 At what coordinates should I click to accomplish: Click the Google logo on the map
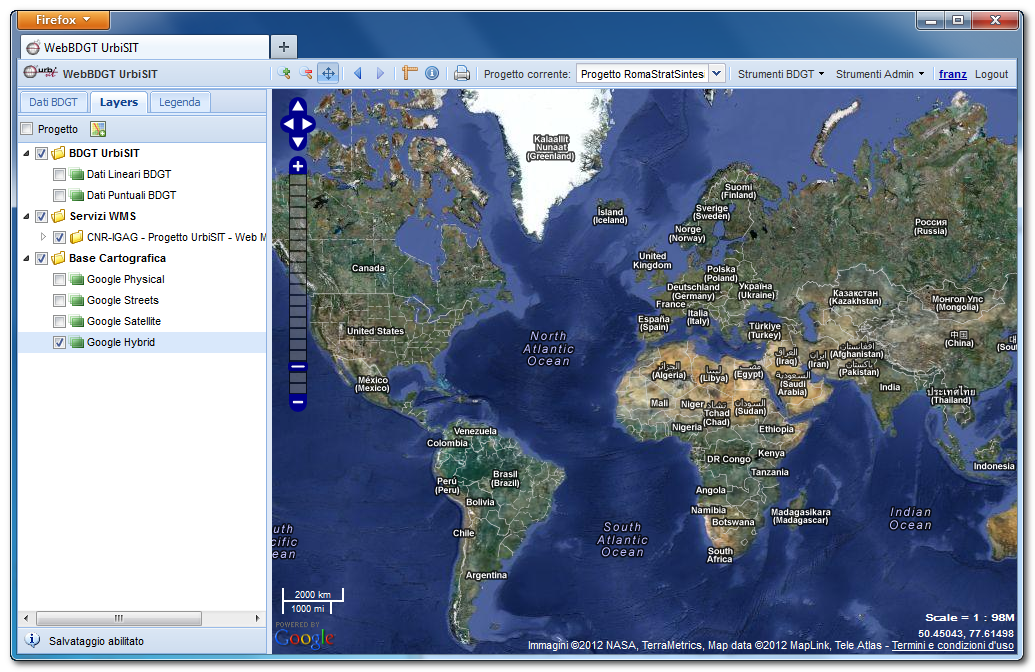[x=304, y=638]
